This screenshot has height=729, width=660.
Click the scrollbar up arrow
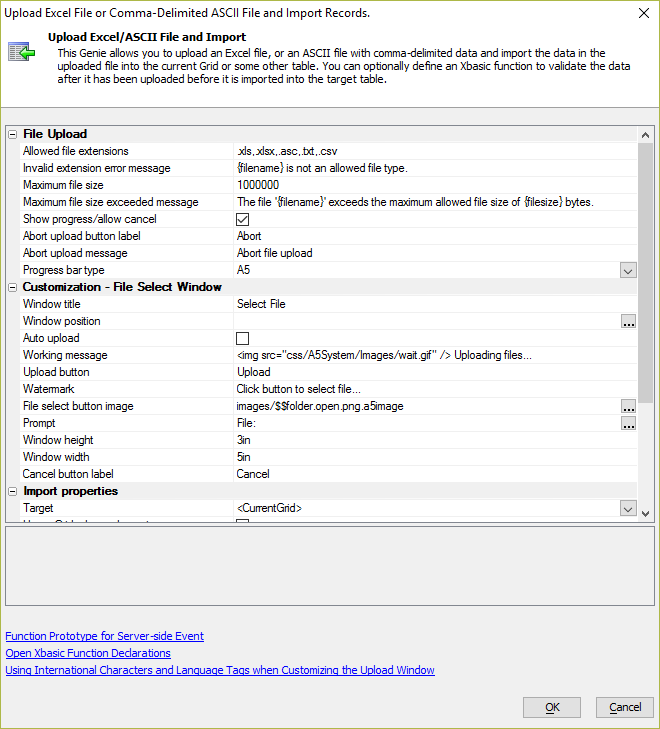click(x=645, y=135)
